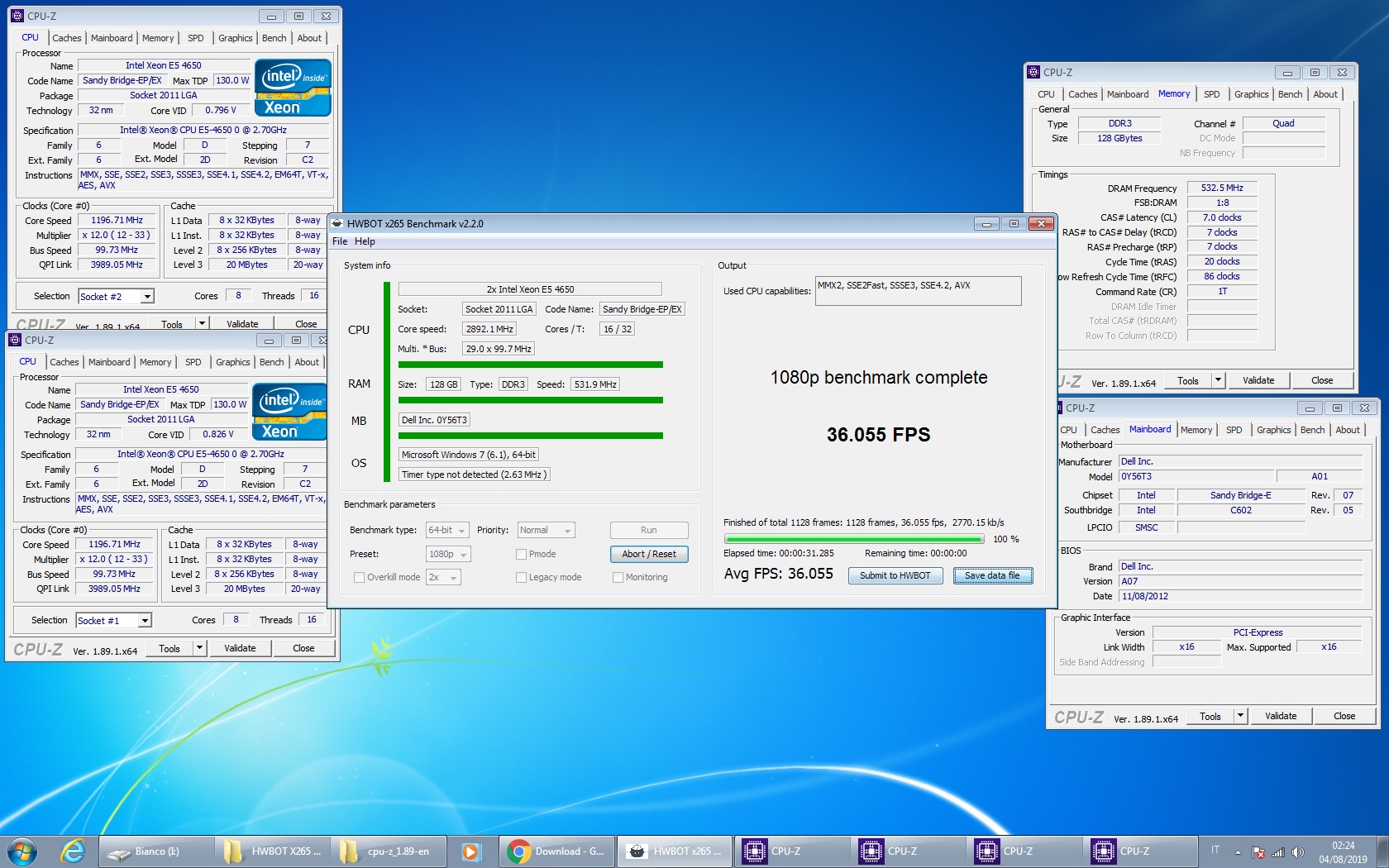Open the media player taskbar icon

(x=470, y=851)
